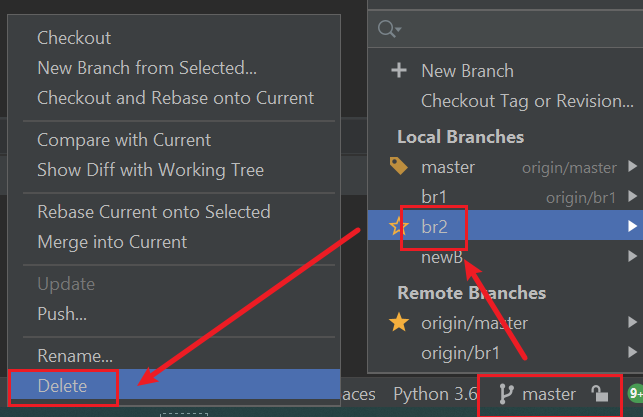Open Checkout Tag or Revision...
The image size is (643, 417).
pos(527,101)
